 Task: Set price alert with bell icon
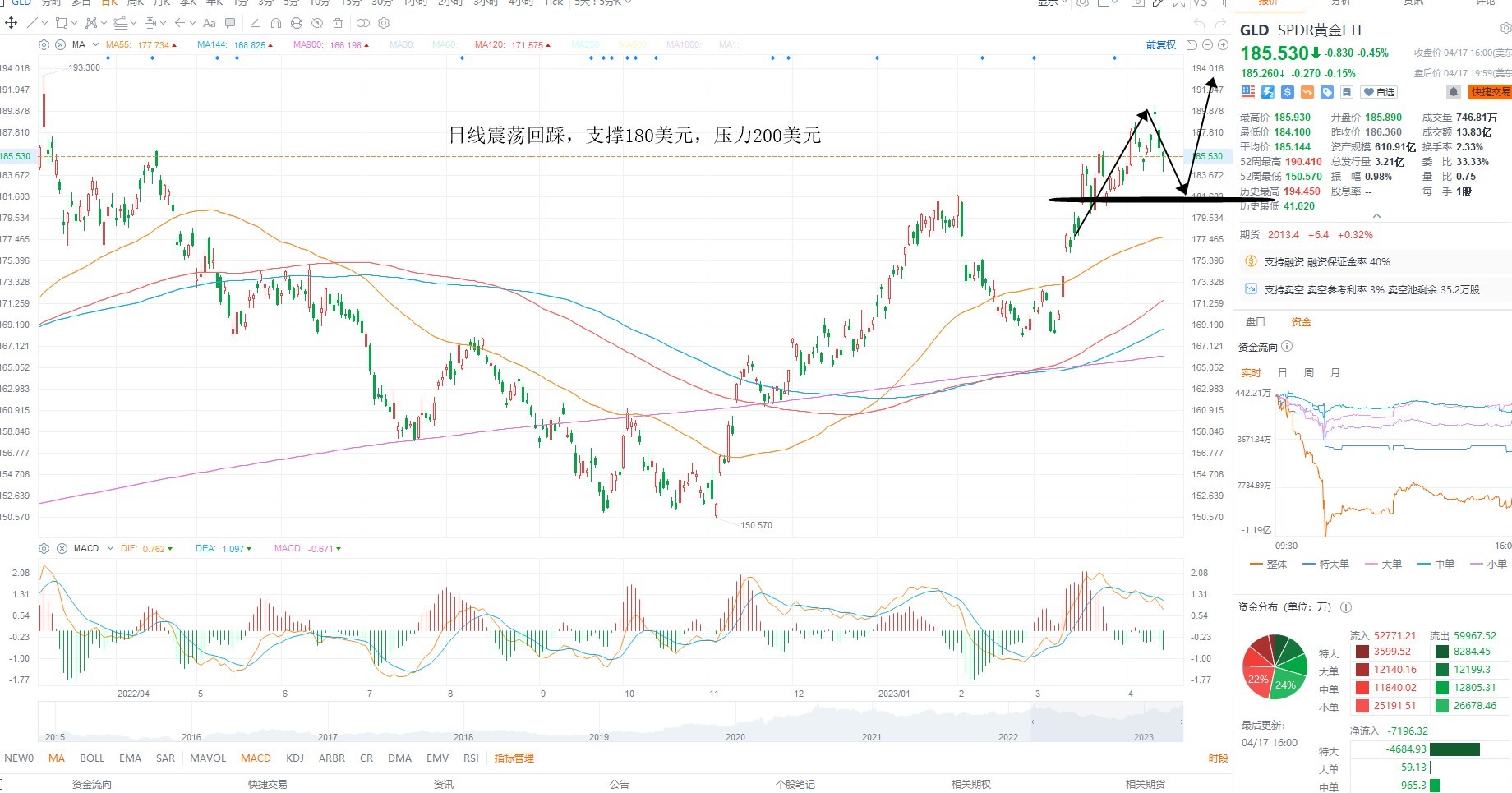[1454, 92]
